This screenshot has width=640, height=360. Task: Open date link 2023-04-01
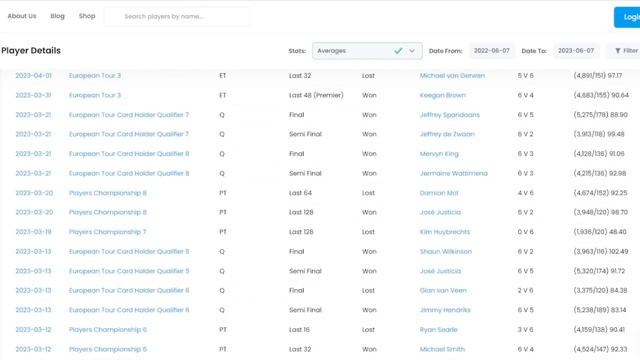click(33, 76)
